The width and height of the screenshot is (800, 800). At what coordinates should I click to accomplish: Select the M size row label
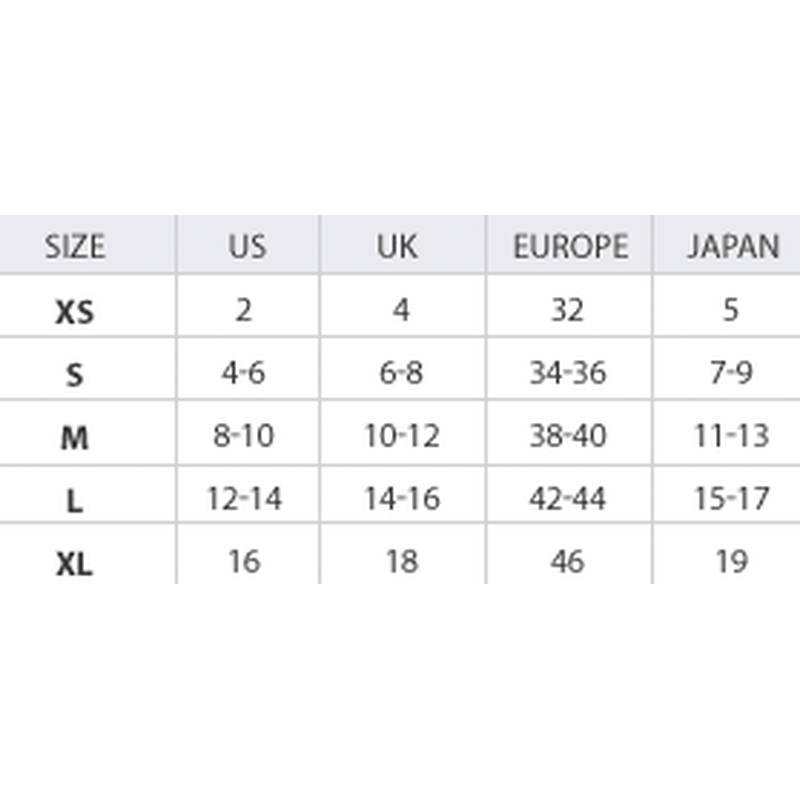[74, 438]
